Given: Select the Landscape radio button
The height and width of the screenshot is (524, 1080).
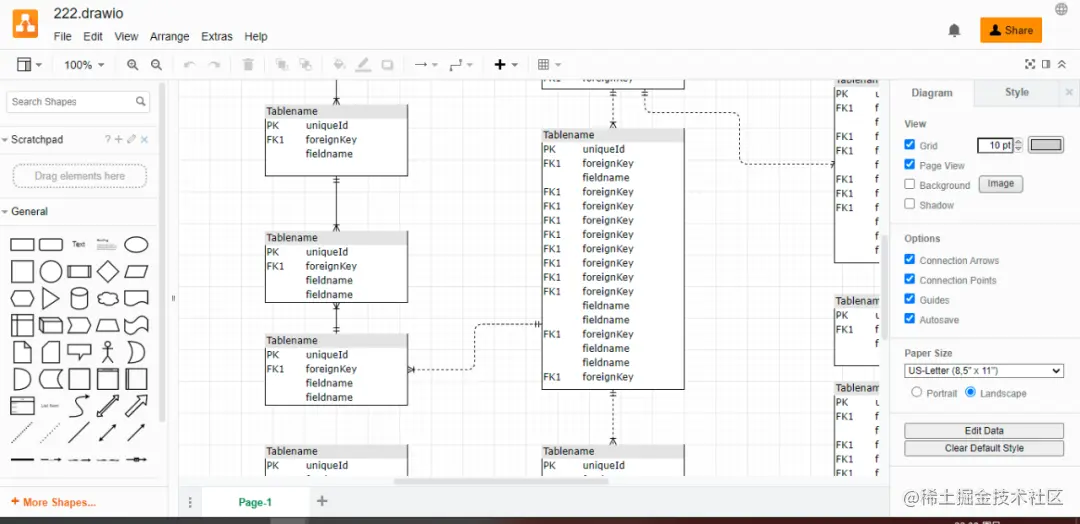Looking at the screenshot, I should pyautogui.click(x=970, y=392).
